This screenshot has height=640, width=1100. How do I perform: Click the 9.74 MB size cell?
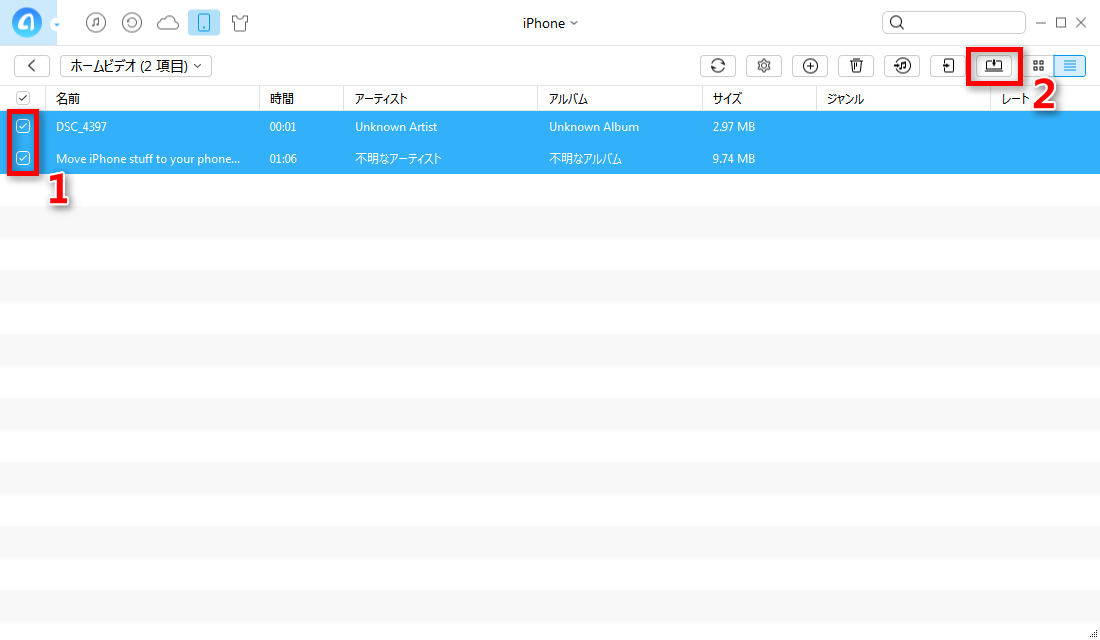coord(734,159)
